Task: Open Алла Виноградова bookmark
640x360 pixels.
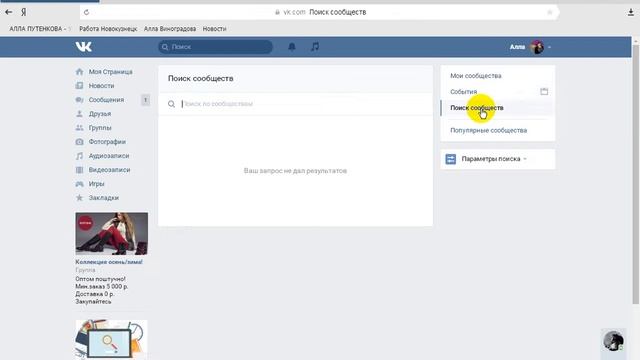Action: point(170,29)
